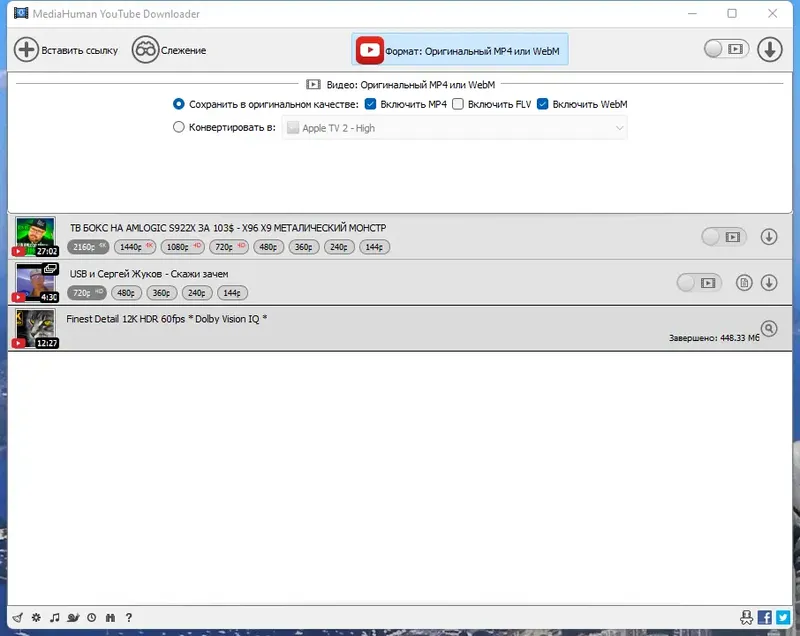The width and height of the screenshot is (800, 636).
Task: Click thumbnail of Finest Detail 12K video
Action: point(35,328)
